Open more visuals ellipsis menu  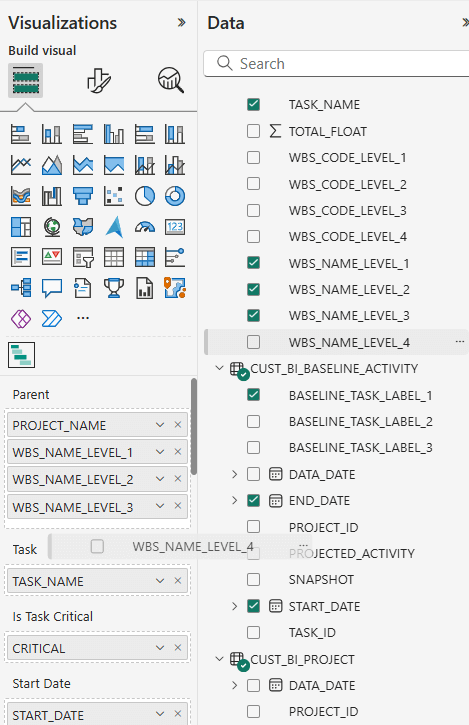[83, 318]
